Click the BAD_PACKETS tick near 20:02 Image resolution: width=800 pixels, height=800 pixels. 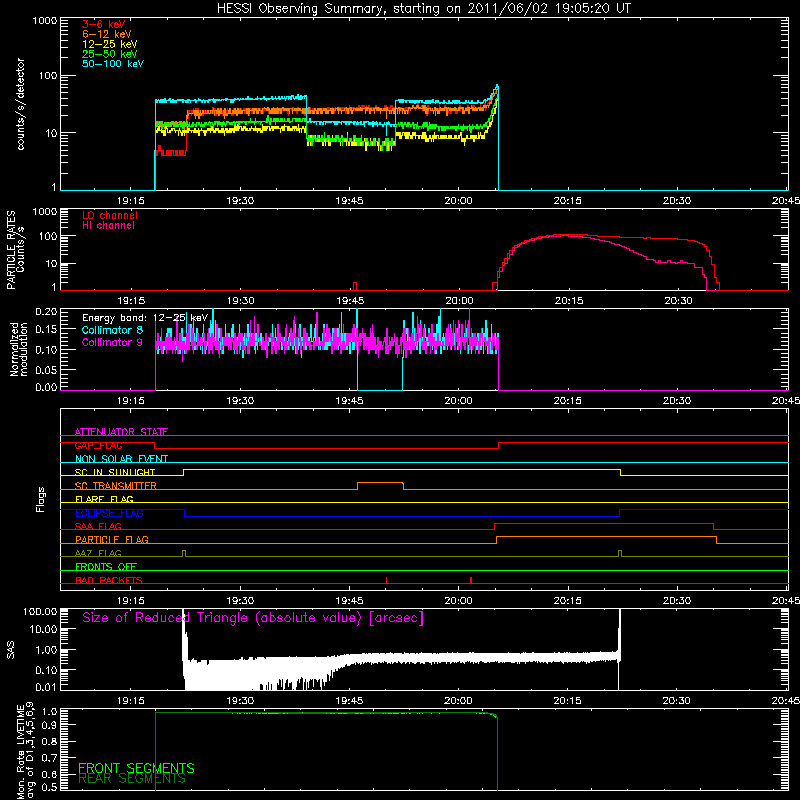pos(471,580)
